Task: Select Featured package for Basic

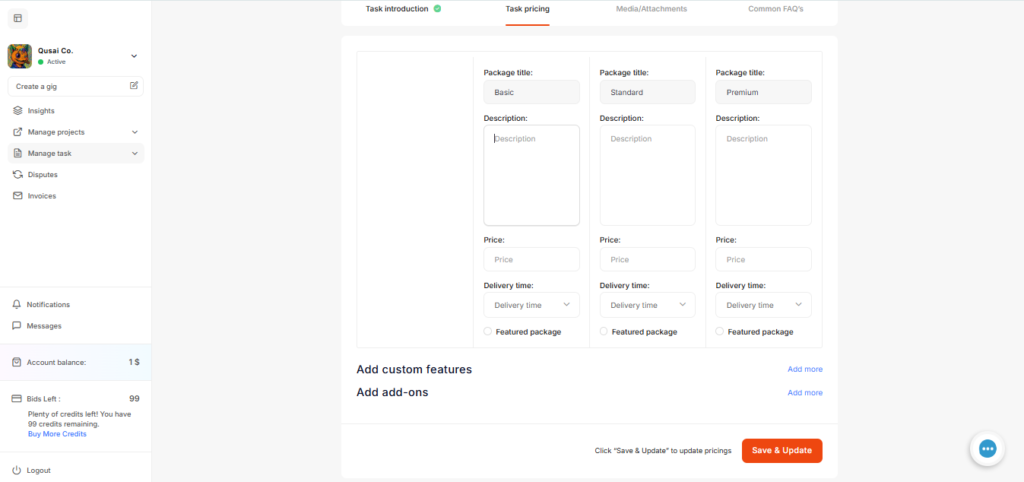Action: [x=488, y=331]
